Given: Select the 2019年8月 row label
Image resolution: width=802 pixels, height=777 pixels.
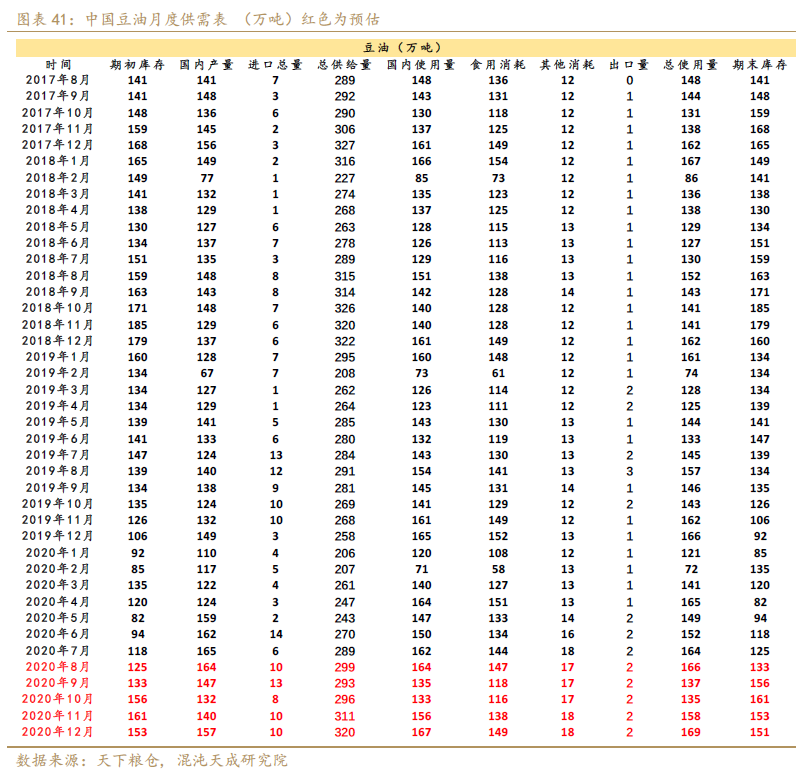Looking at the screenshot, I should pos(57,471).
